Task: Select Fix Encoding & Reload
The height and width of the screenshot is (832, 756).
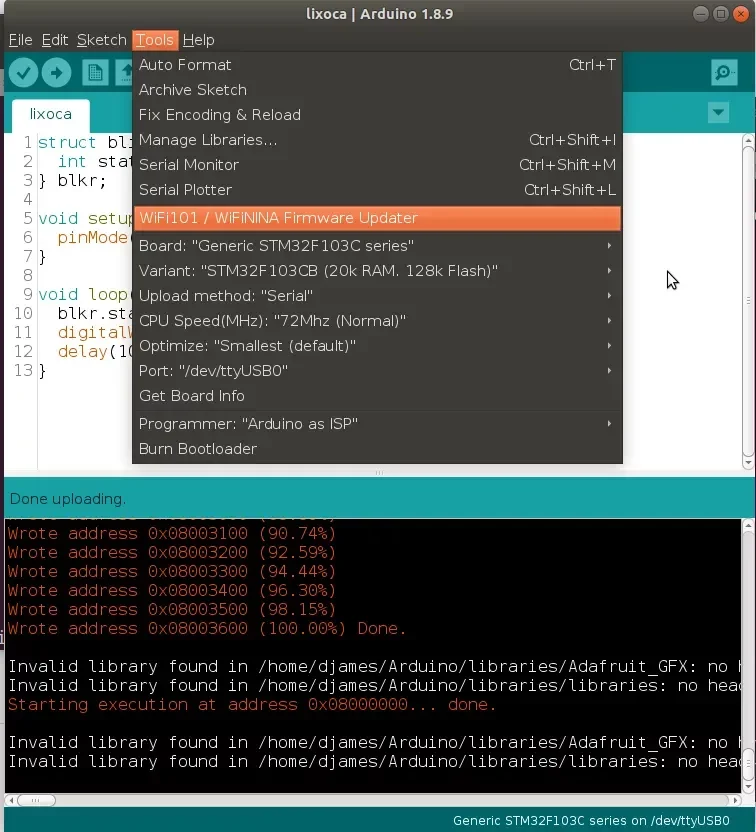Action: tap(377, 115)
